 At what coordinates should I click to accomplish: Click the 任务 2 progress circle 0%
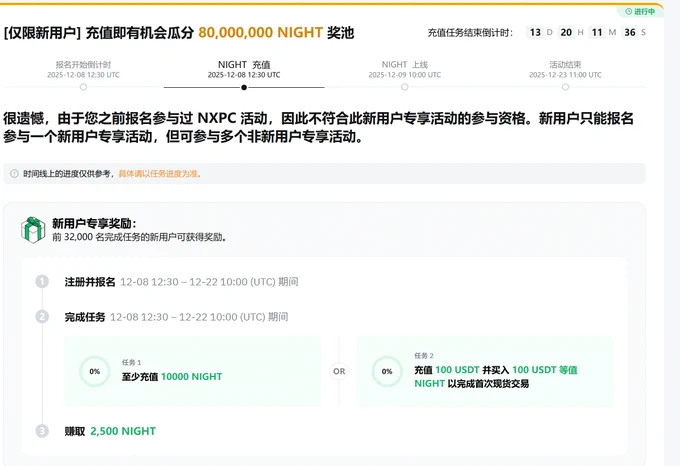click(387, 371)
